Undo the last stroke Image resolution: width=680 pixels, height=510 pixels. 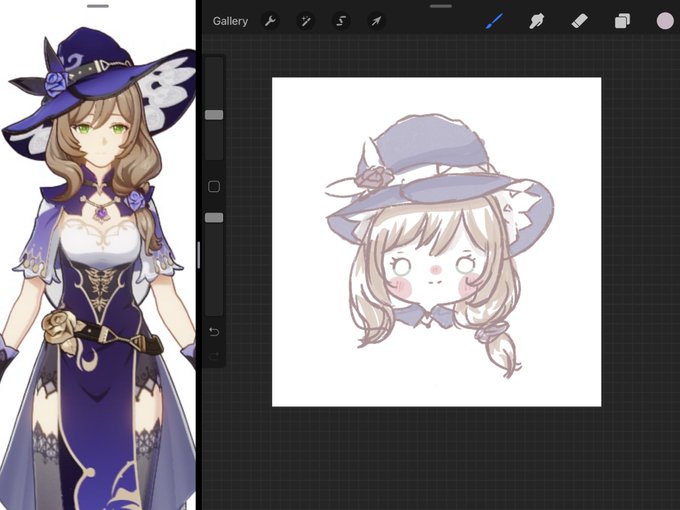(x=214, y=332)
